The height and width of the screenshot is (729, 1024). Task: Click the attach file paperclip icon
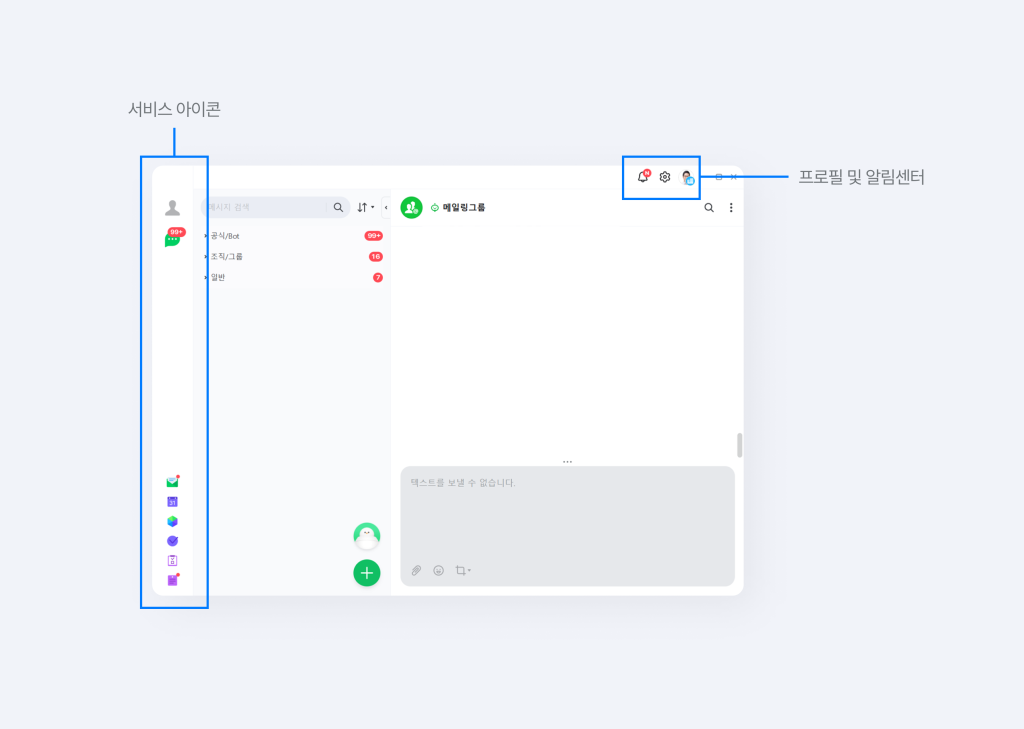click(417, 570)
